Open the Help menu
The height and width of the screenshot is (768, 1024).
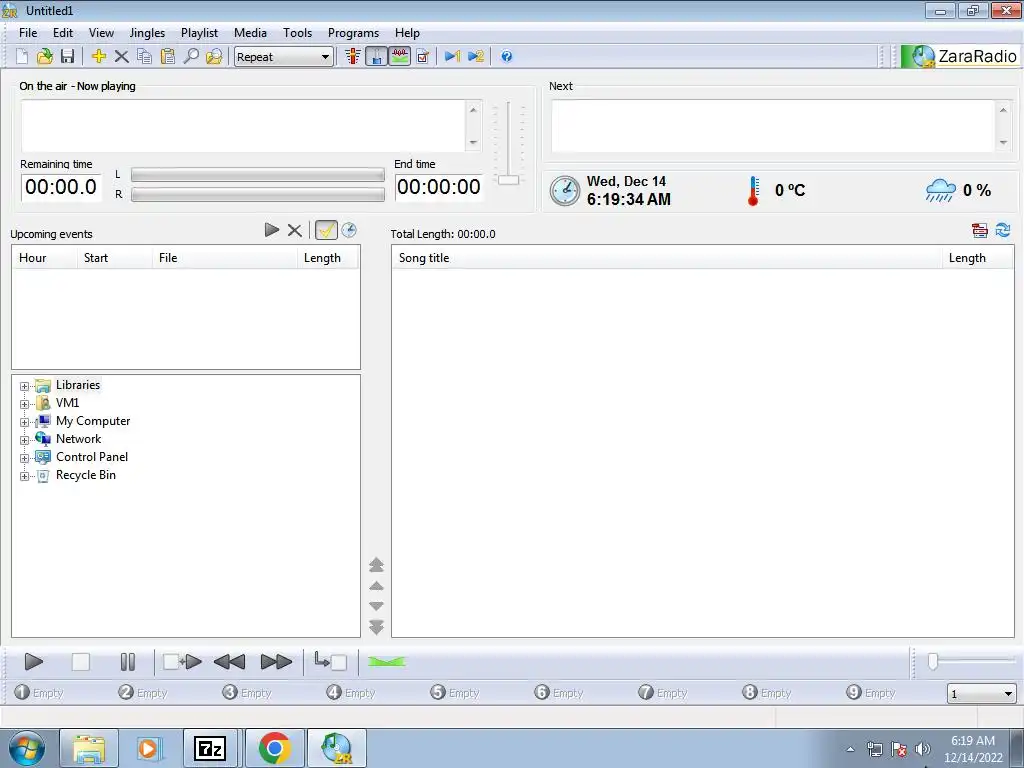point(407,33)
